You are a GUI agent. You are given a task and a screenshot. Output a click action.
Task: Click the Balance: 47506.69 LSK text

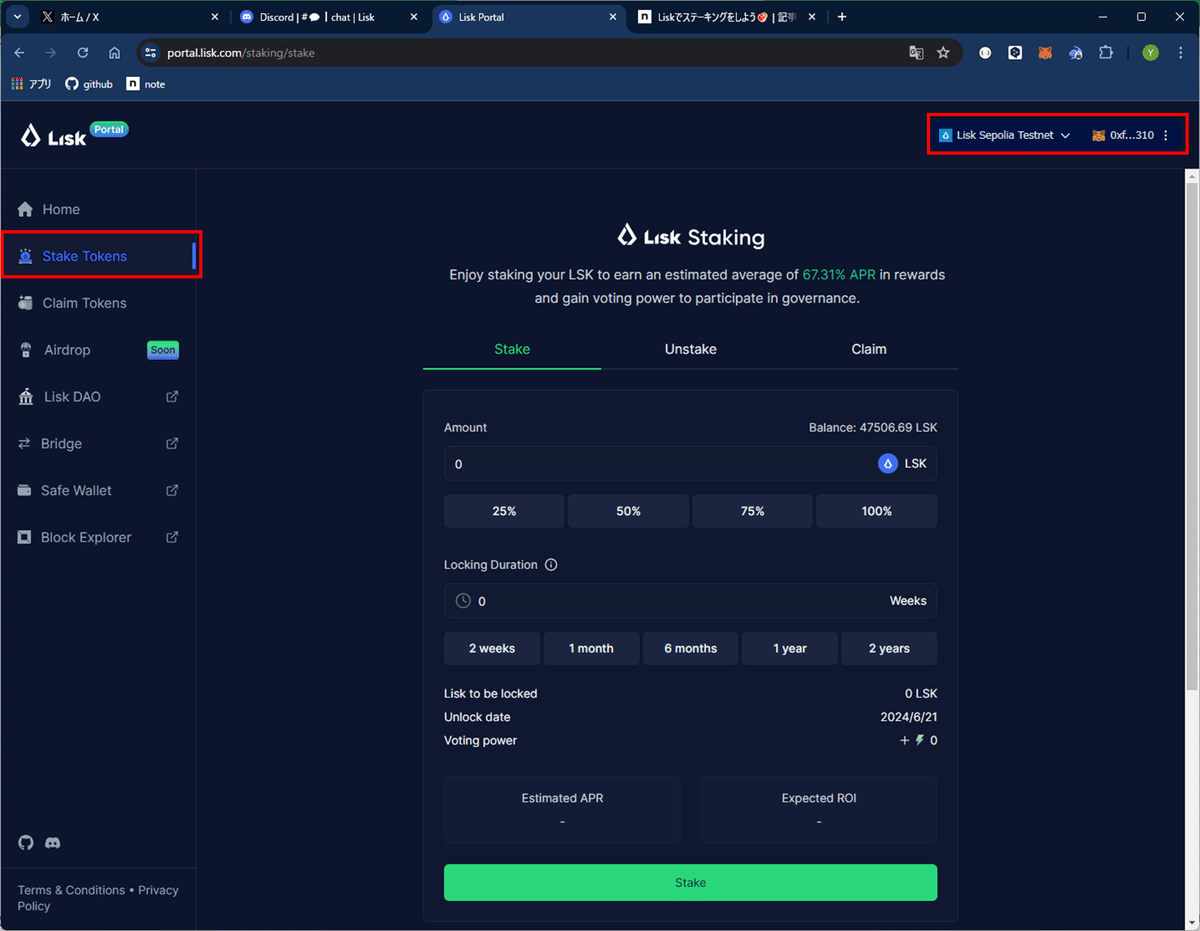(x=873, y=427)
